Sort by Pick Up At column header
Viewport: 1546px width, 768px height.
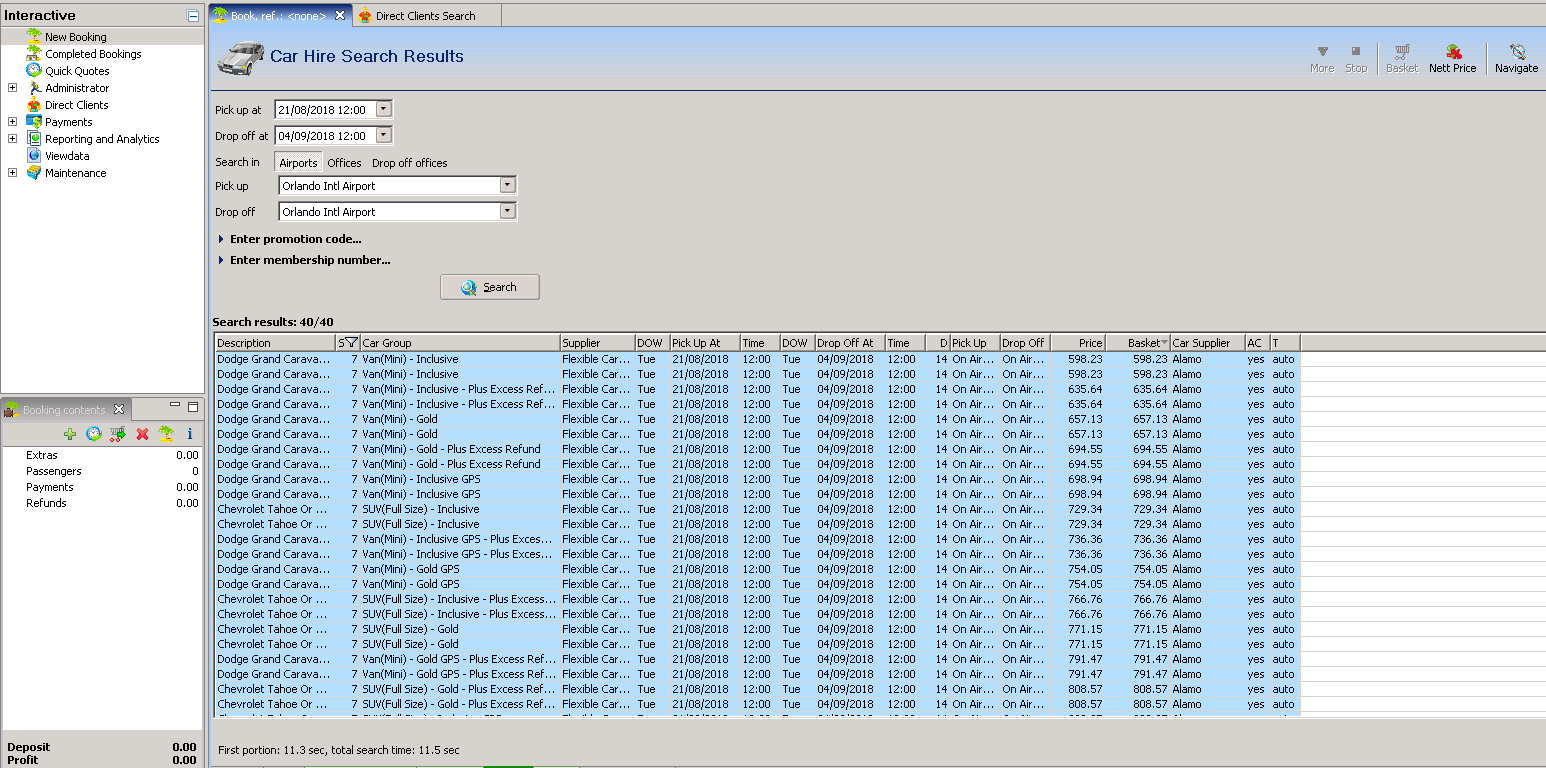(x=705, y=343)
